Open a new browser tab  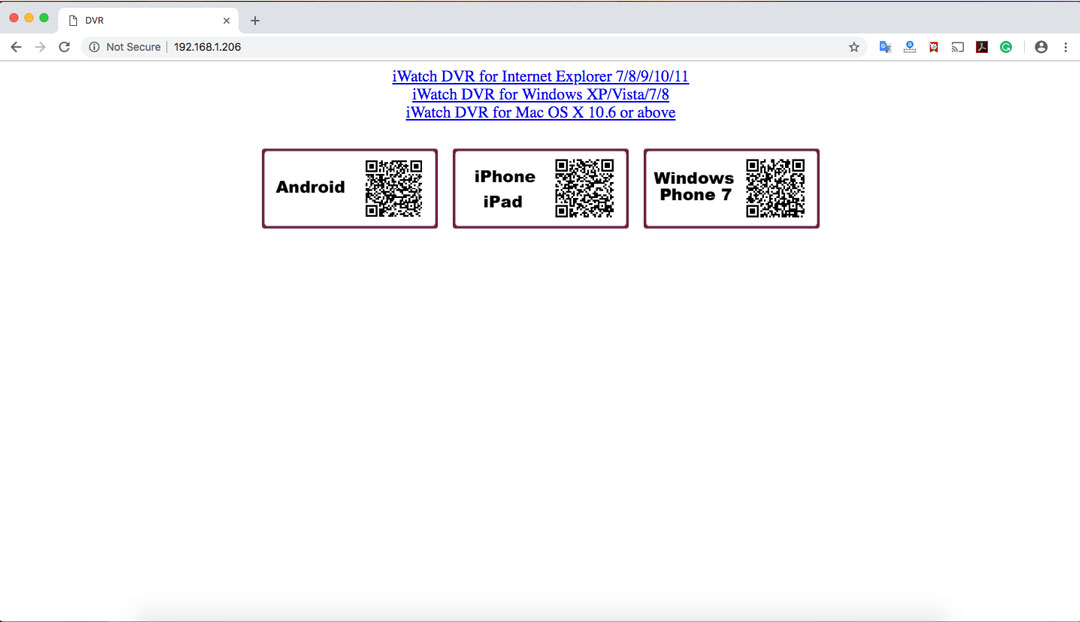pyautogui.click(x=255, y=21)
